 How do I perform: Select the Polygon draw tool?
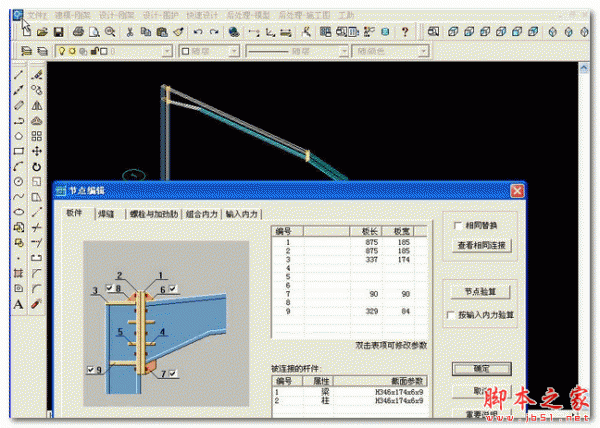click(x=18, y=136)
